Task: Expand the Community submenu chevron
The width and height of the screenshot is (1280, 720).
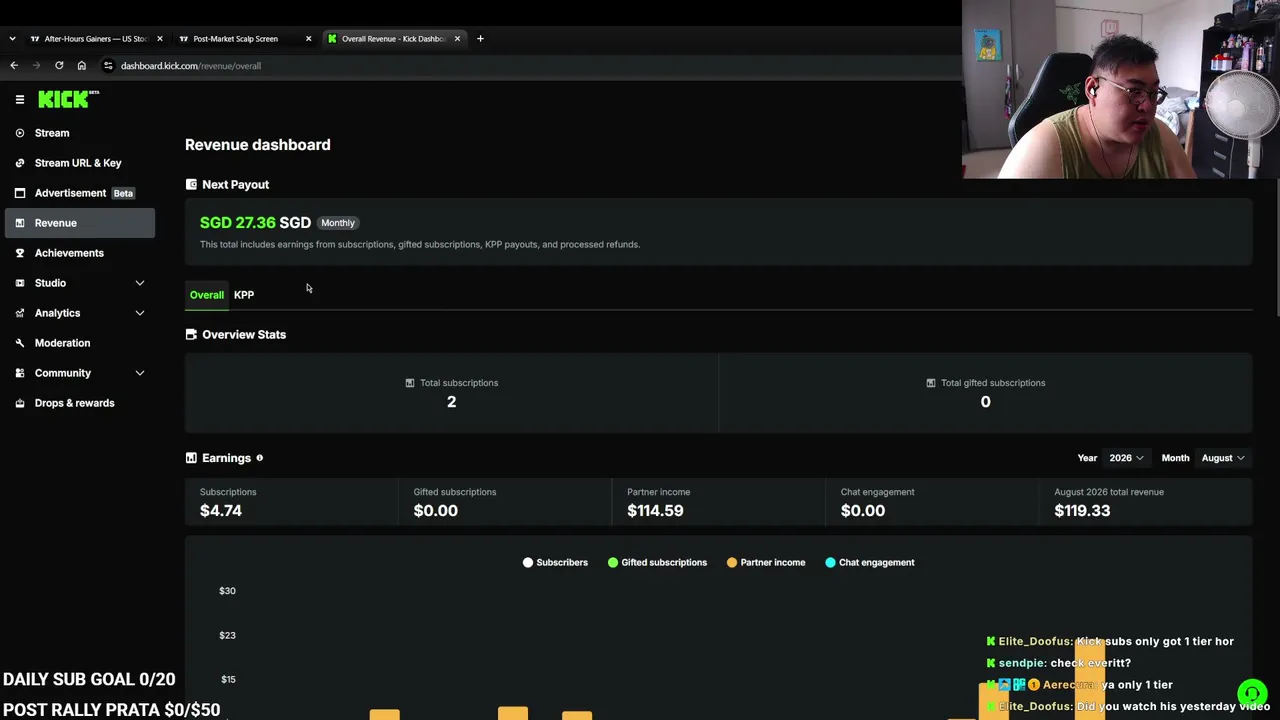Action: [140, 373]
